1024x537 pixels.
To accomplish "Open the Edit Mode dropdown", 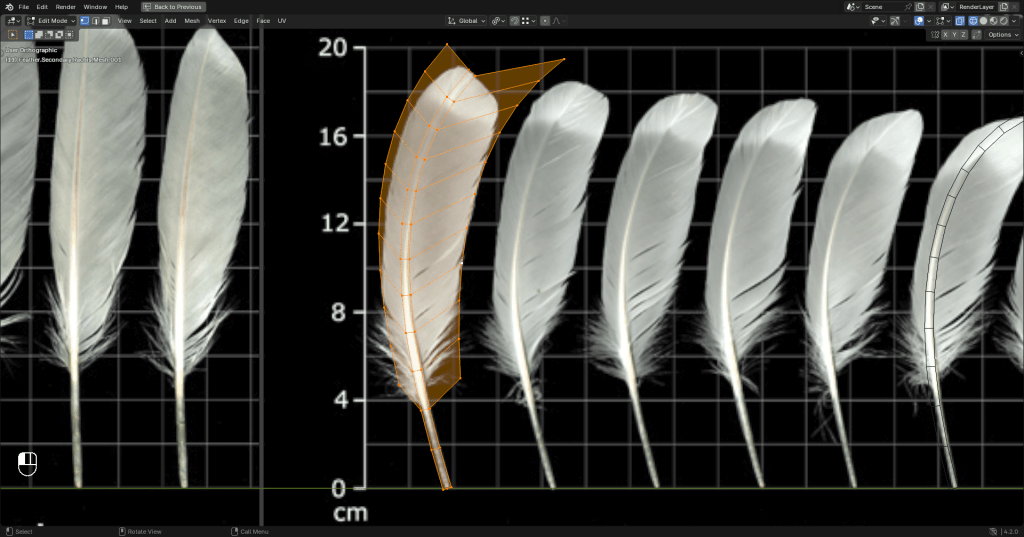I will [50, 20].
